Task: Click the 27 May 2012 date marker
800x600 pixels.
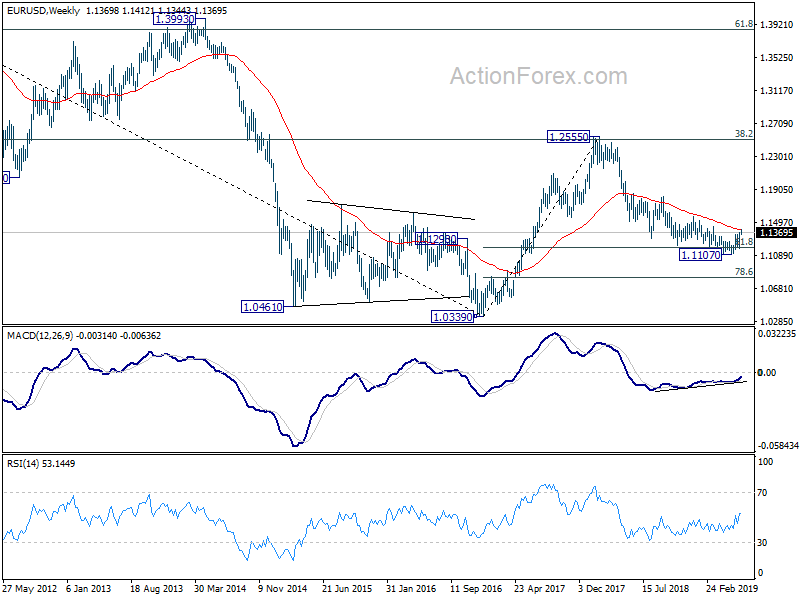Action: [x=30, y=588]
